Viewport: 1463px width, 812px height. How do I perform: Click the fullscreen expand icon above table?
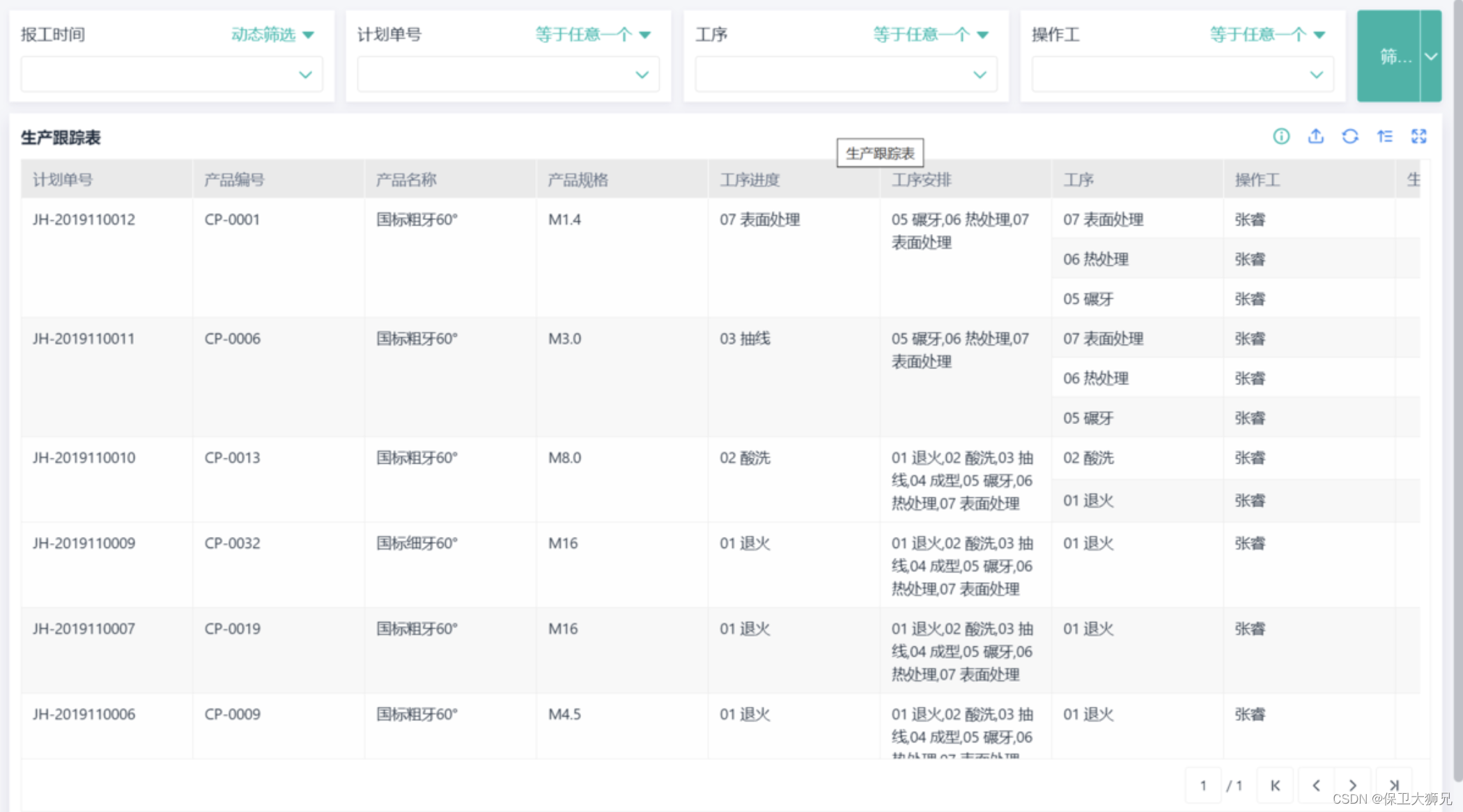pyautogui.click(x=1419, y=136)
